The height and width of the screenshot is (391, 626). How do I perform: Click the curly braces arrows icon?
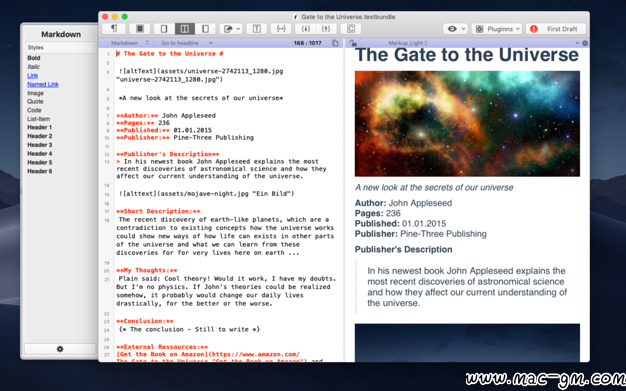pyautogui.click(x=281, y=29)
